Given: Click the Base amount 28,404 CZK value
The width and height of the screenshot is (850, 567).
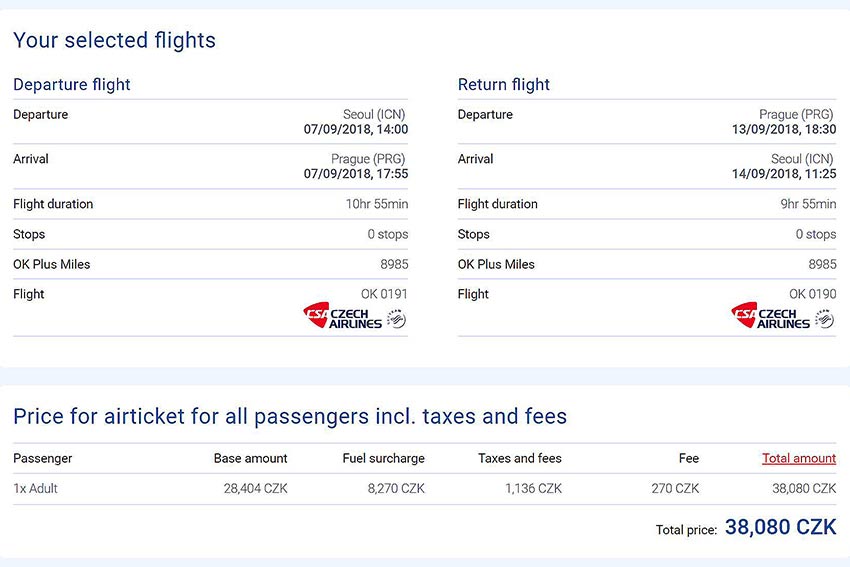Looking at the screenshot, I should pyautogui.click(x=255, y=488).
